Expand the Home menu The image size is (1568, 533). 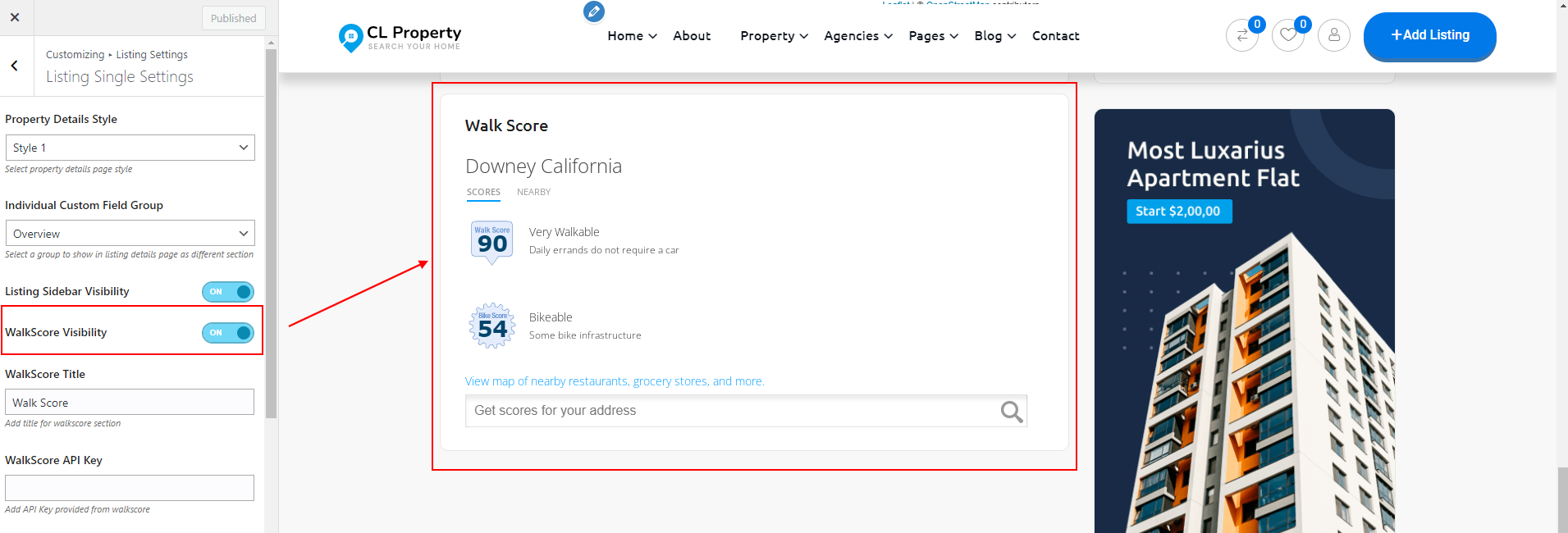click(x=632, y=36)
